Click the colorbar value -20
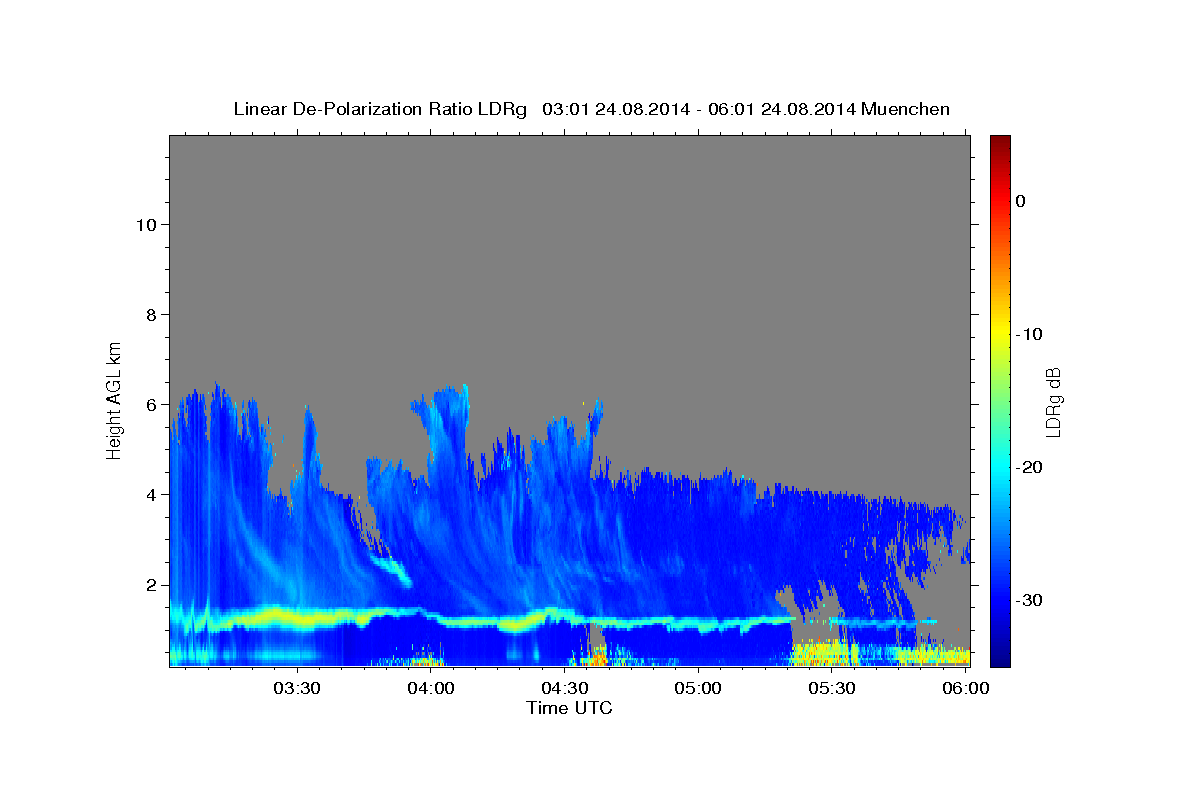Viewport: 1200px width, 800px height. (1030, 467)
